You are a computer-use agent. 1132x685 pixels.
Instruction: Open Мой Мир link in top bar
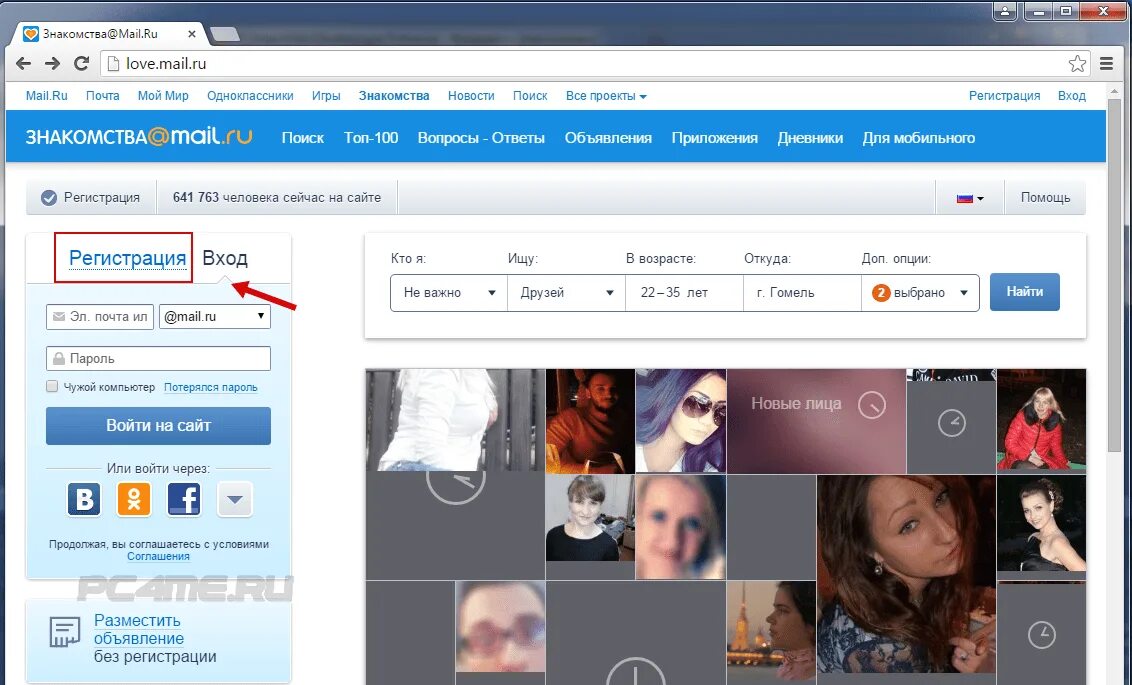(x=163, y=96)
